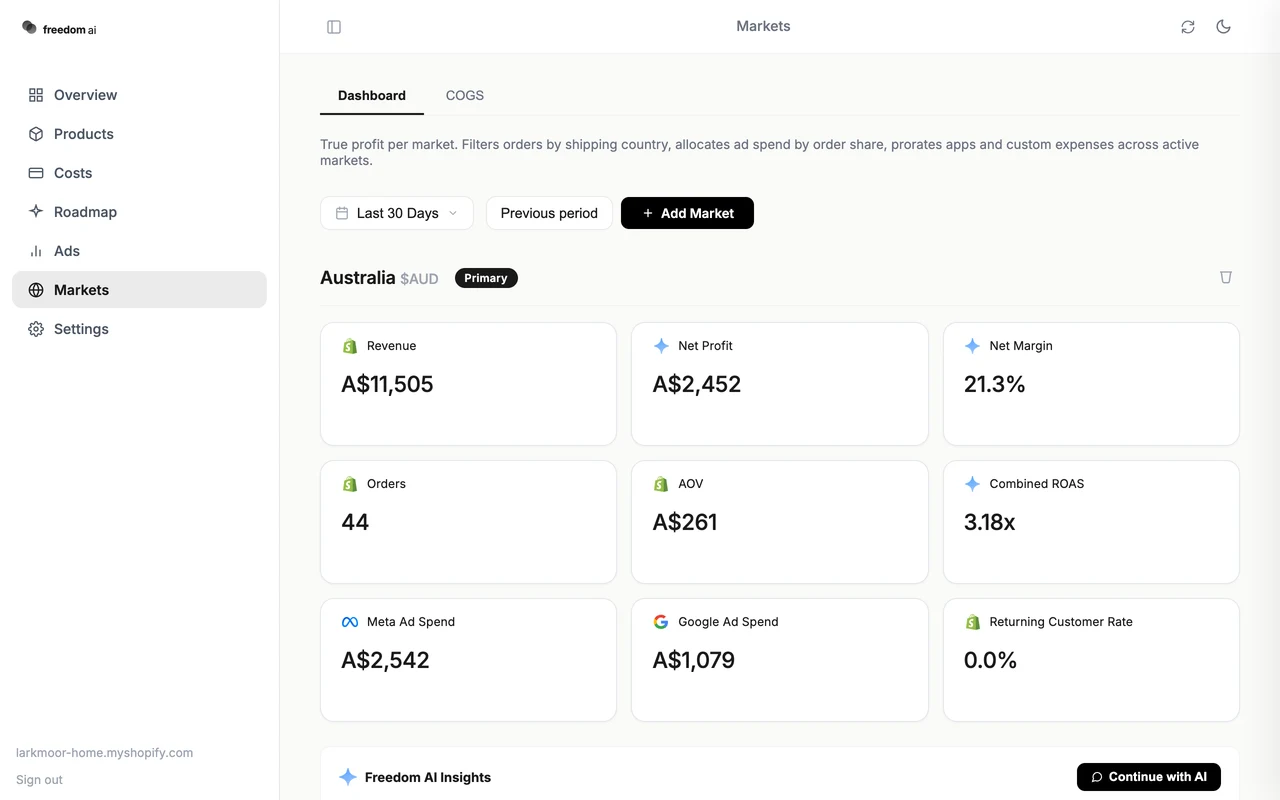Click the sparkle icon on Net Margin card
The height and width of the screenshot is (800, 1280).
click(x=972, y=346)
